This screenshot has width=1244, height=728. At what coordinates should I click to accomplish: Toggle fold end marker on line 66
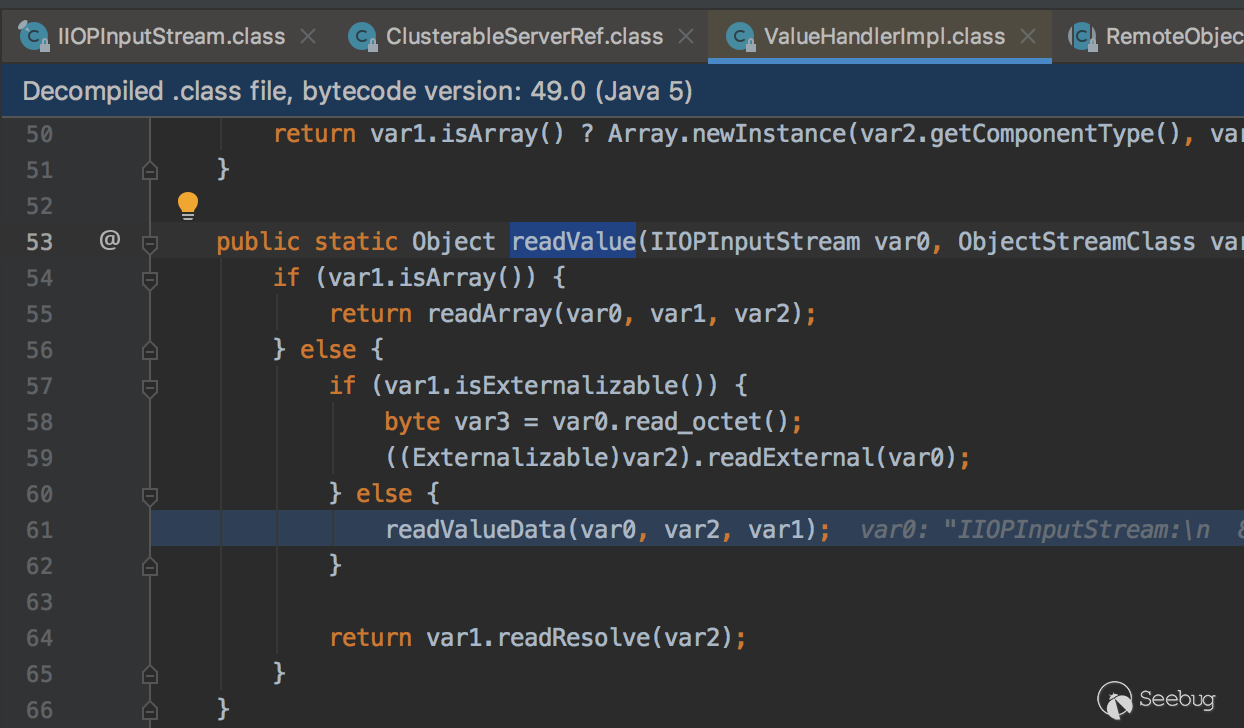pos(150,710)
